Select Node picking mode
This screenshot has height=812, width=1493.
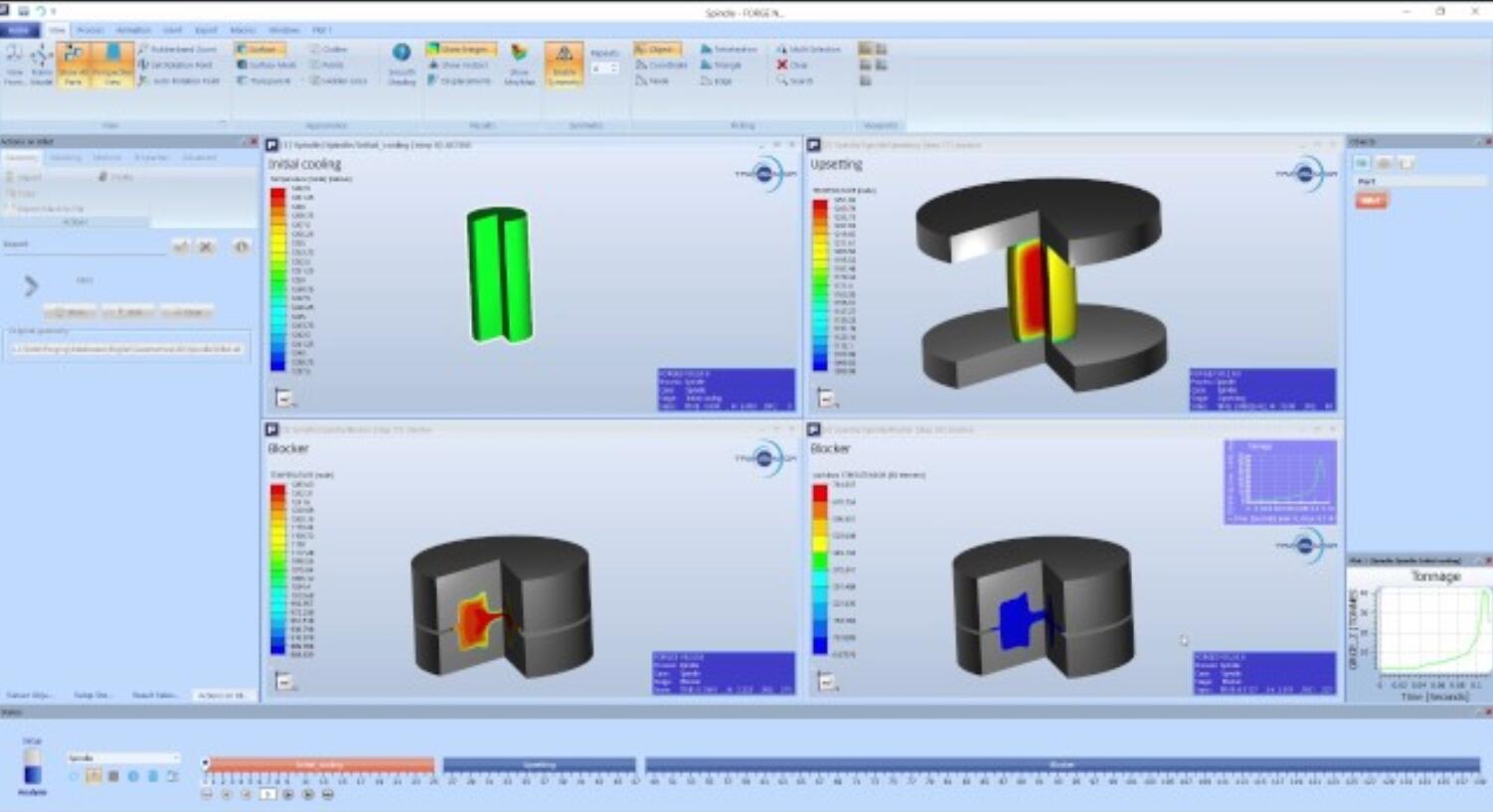[652, 81]
